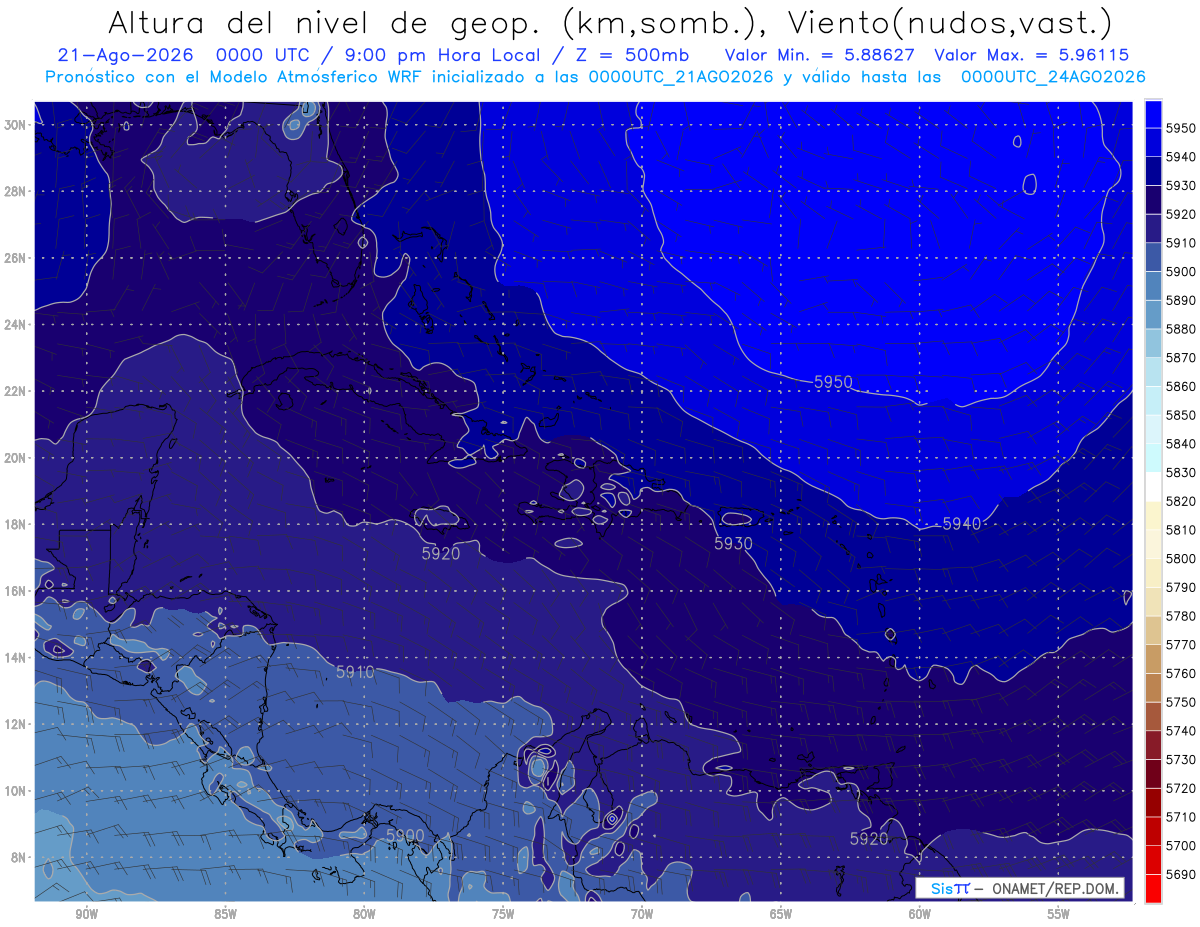1200x927 pixels.
Task: Pick the legend swatch between 5810 and 5820
Action: 1153,515
